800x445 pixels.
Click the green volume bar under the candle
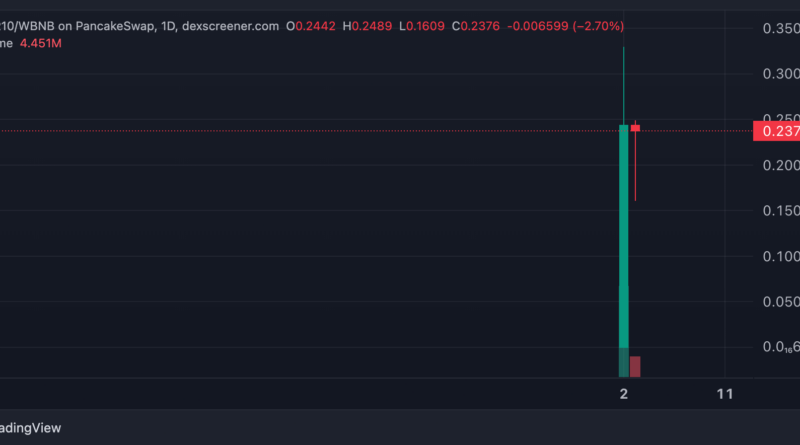(x=624, y=362)
